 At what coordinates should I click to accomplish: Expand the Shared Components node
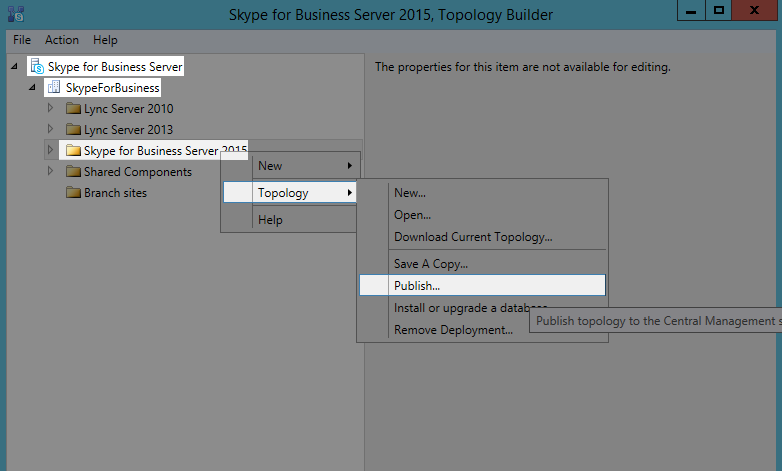click(x=50, y=171)
